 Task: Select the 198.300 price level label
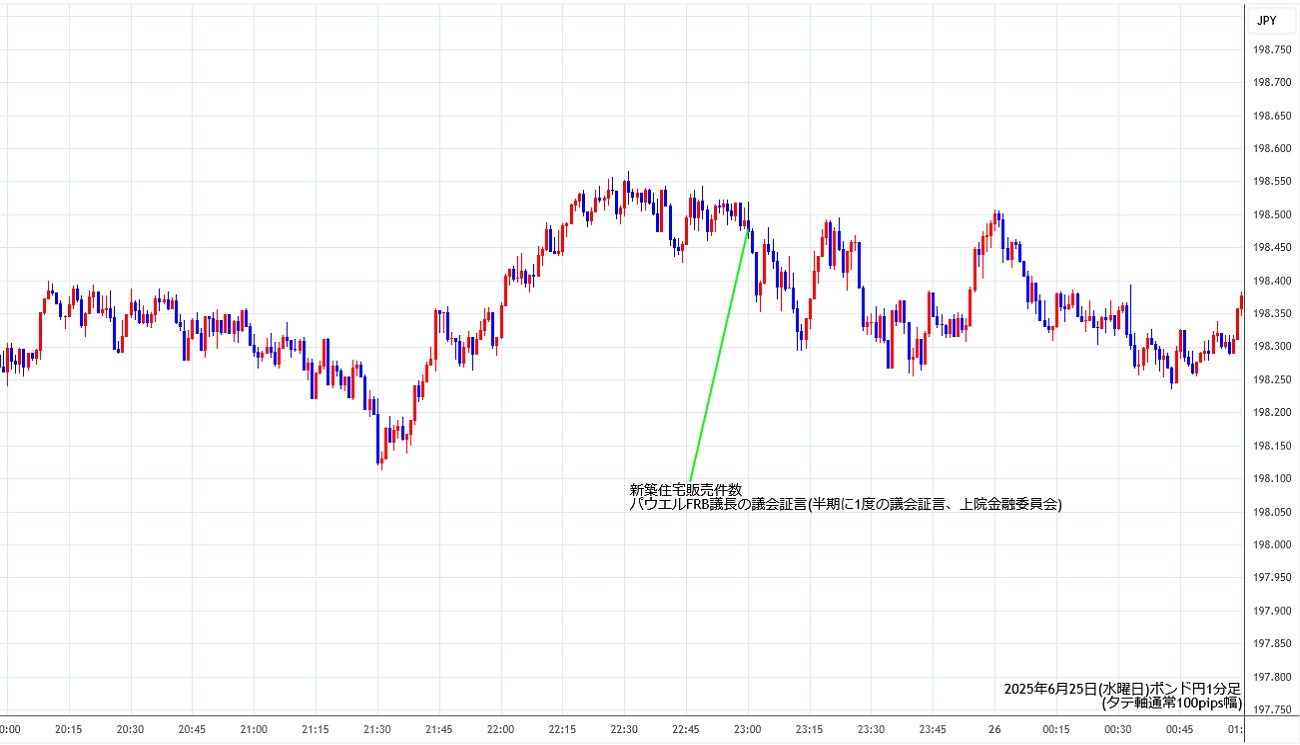click(x=1272, y=347)
